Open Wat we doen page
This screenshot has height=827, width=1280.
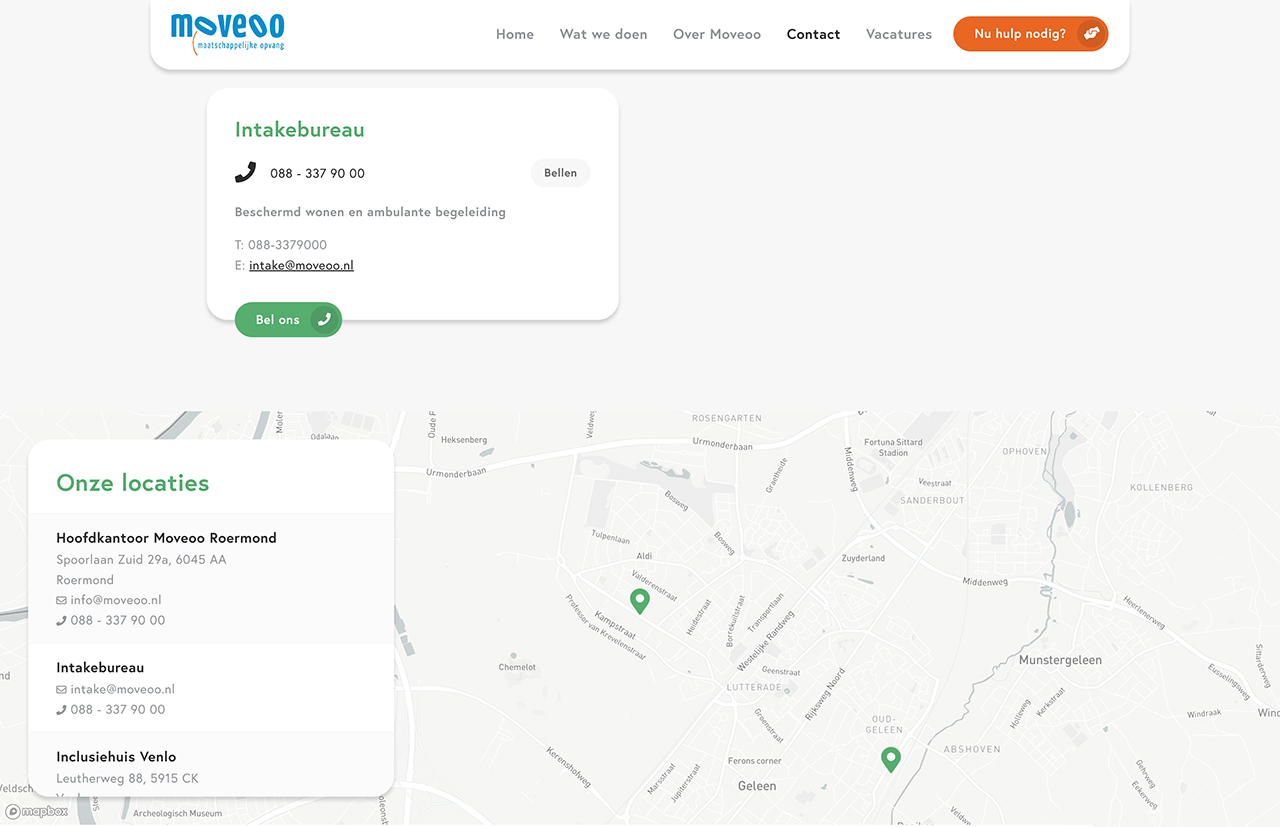click(603, 34)
